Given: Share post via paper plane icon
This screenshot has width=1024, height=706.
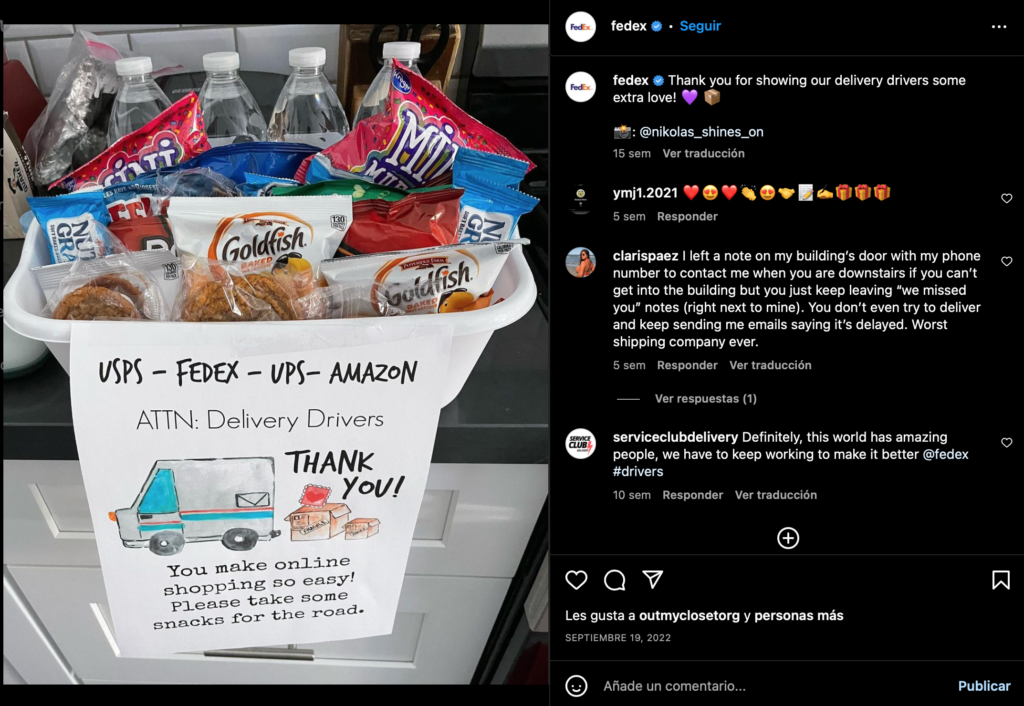Looking at the screenshot, I should coord(652,579).
